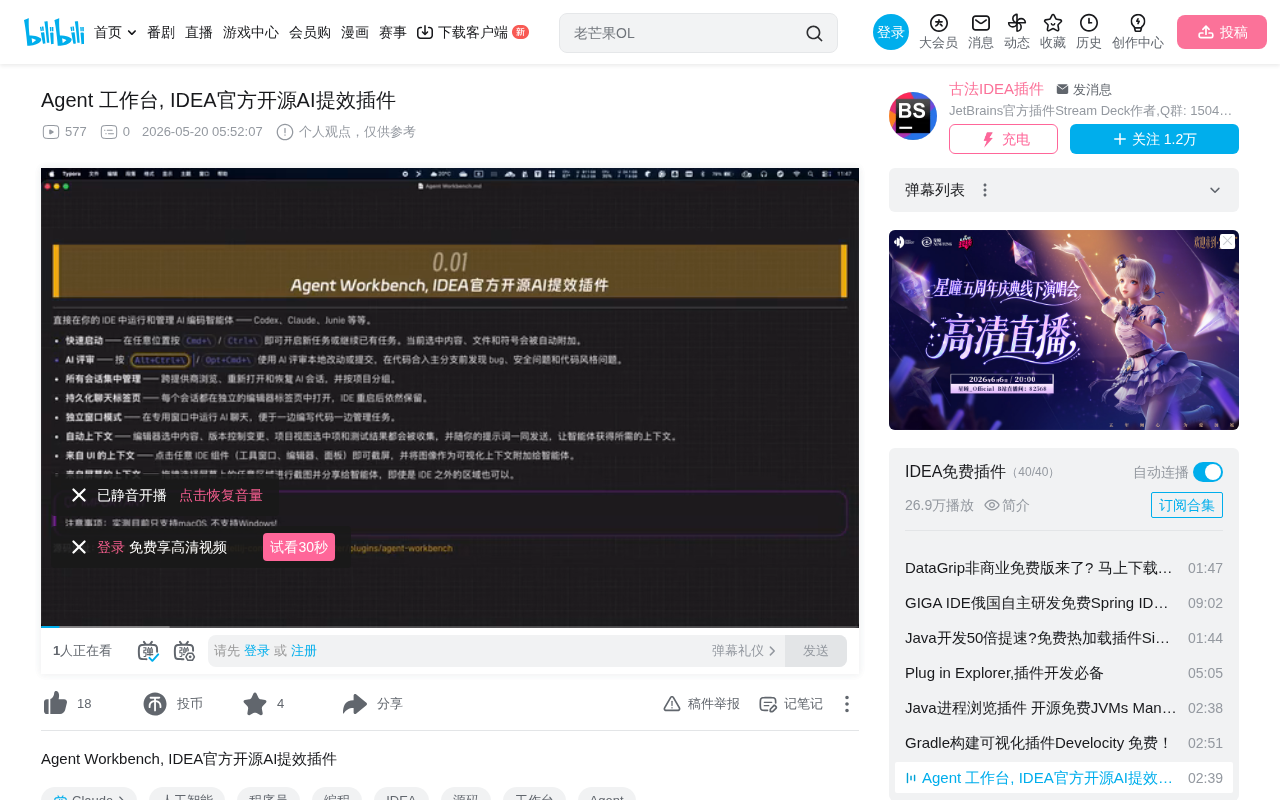Click the video play count icon
Screen dimensions: 1280x800
[x=51, y=132]
